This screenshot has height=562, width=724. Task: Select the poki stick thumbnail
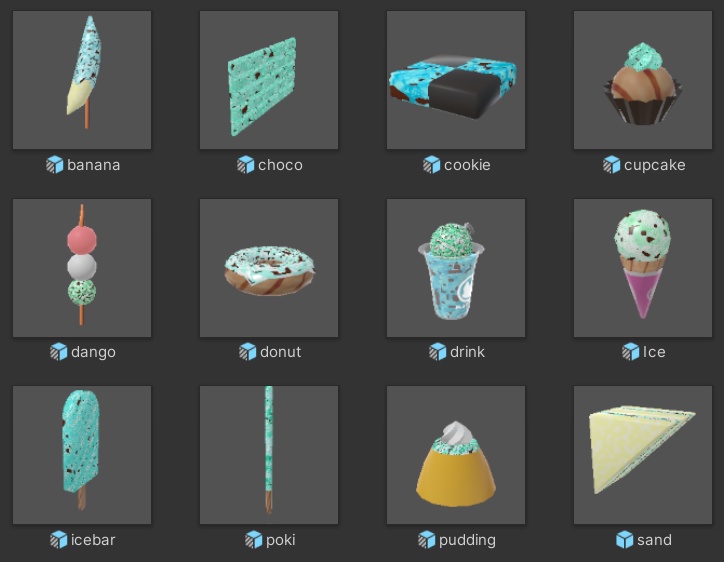click(269, 455)
